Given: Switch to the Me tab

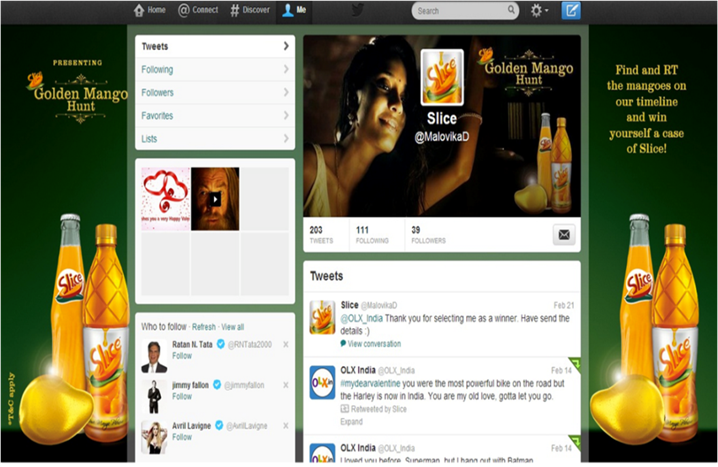Looking at the screenshot, I should point(294,10).
